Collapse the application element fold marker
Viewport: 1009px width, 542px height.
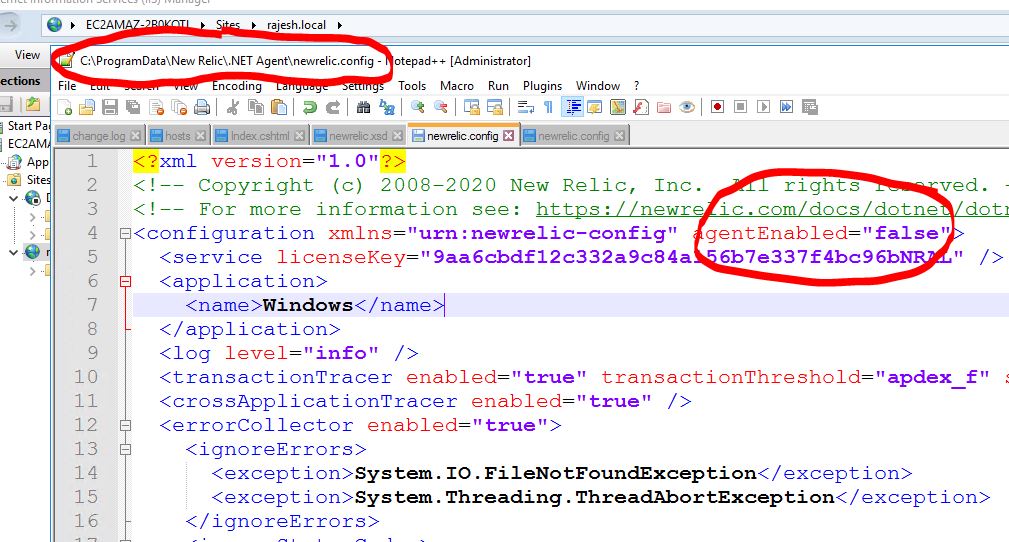click(x=125, y=282)
